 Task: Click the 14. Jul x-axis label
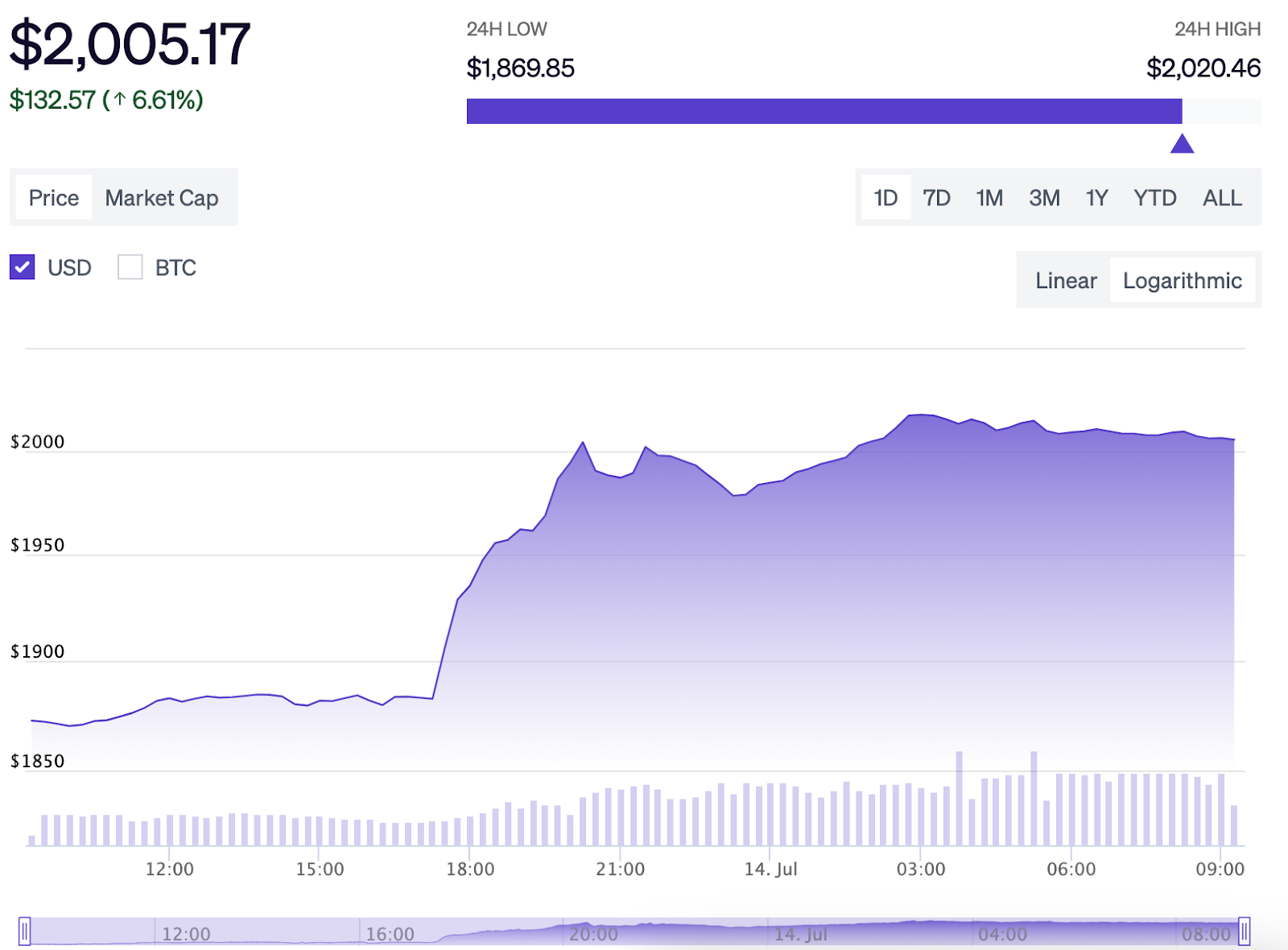pyautogui.click(x=770, y=869)
